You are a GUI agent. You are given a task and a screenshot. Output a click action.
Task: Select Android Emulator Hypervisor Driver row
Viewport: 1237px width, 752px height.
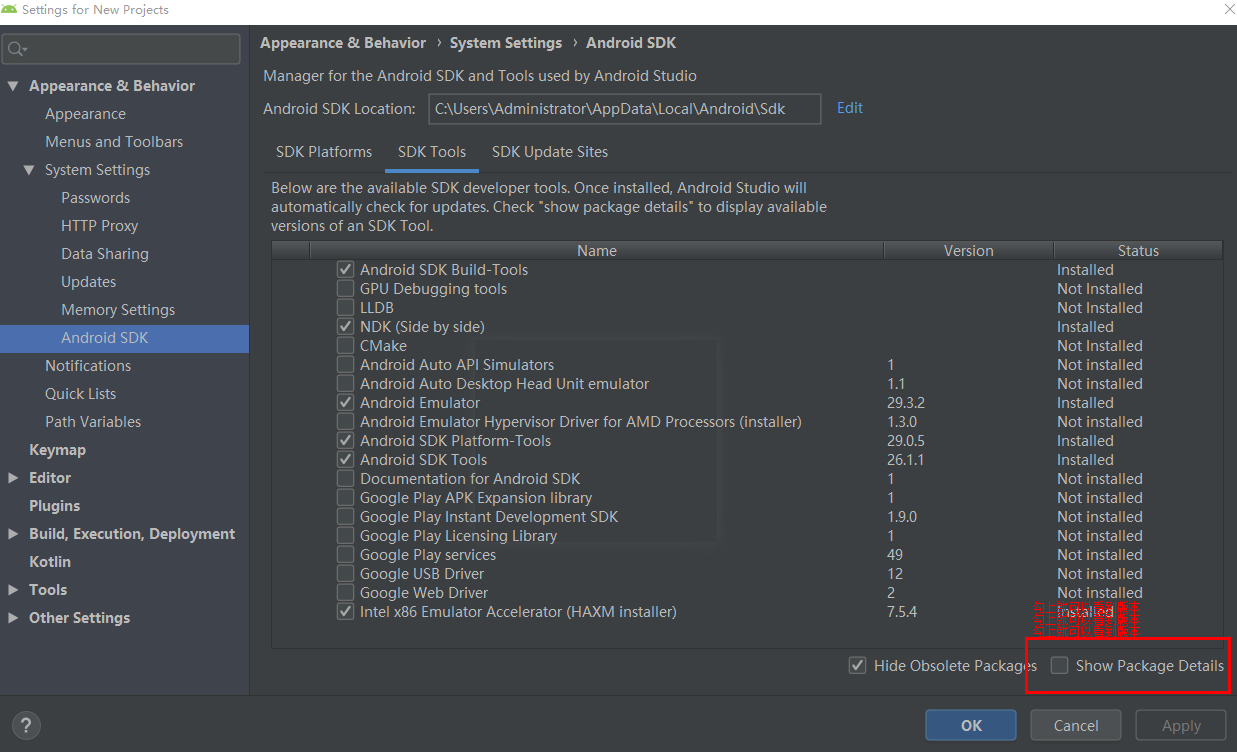pyautogui.click(x=746, y=422)
